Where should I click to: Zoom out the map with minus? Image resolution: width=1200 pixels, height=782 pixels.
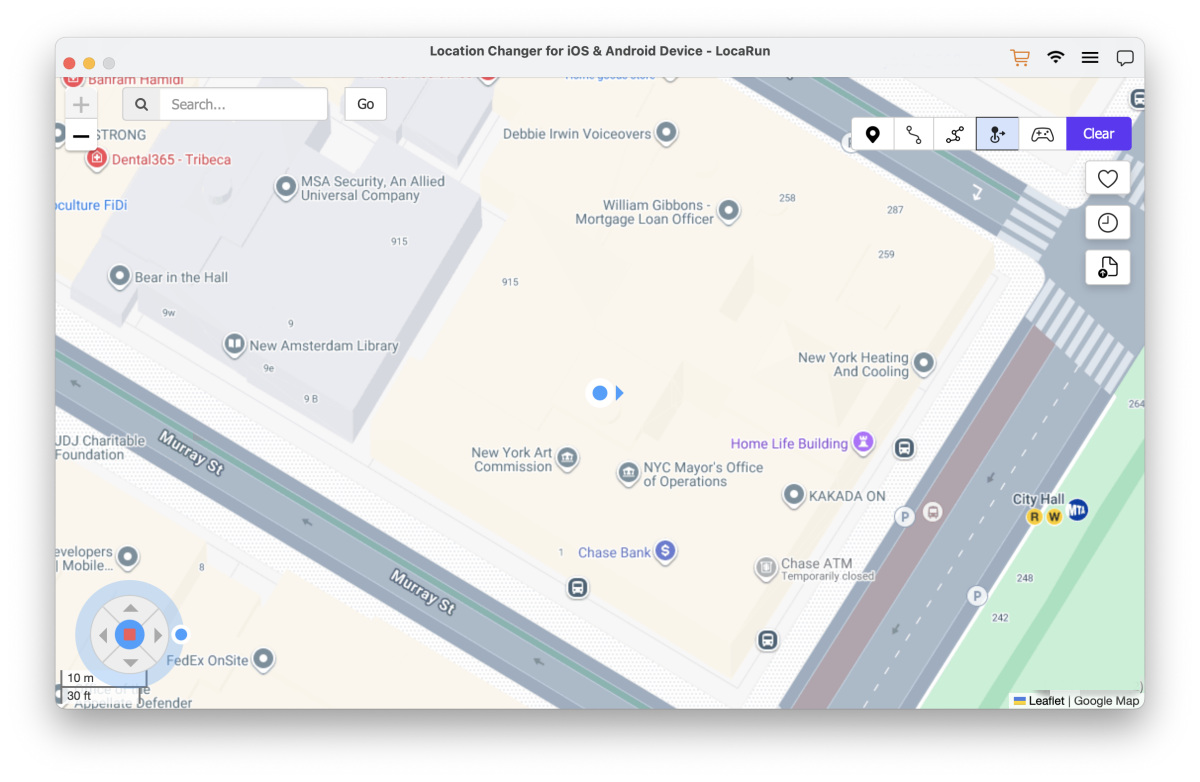coord(81,135)
